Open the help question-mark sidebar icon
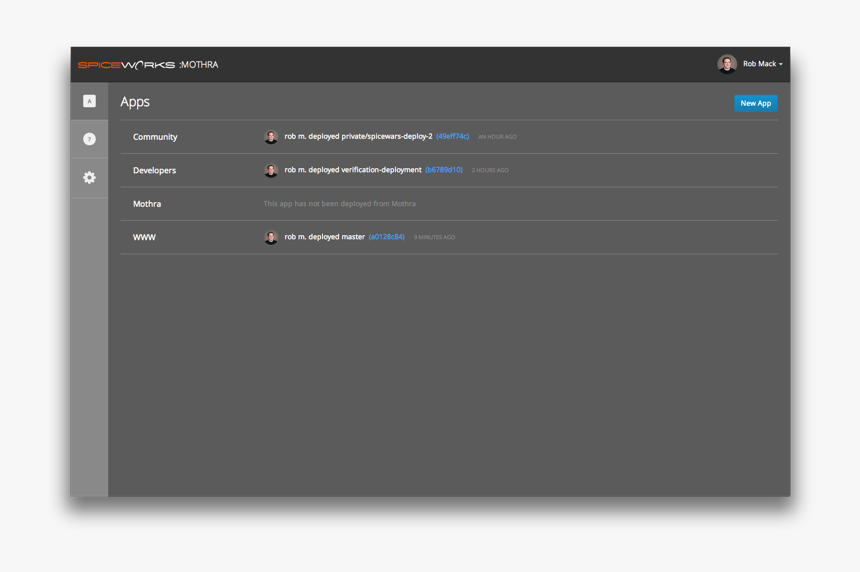The height and width of the screenshot is (572, 860). 89,139
